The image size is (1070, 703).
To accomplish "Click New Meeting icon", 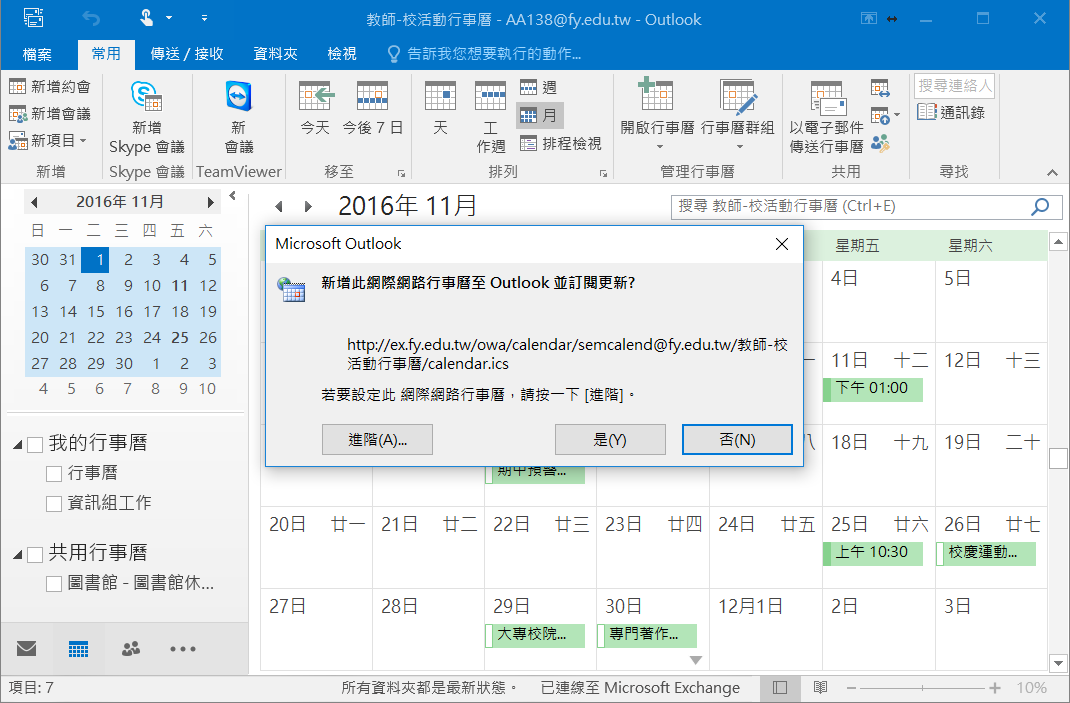I will click(17, 113).
